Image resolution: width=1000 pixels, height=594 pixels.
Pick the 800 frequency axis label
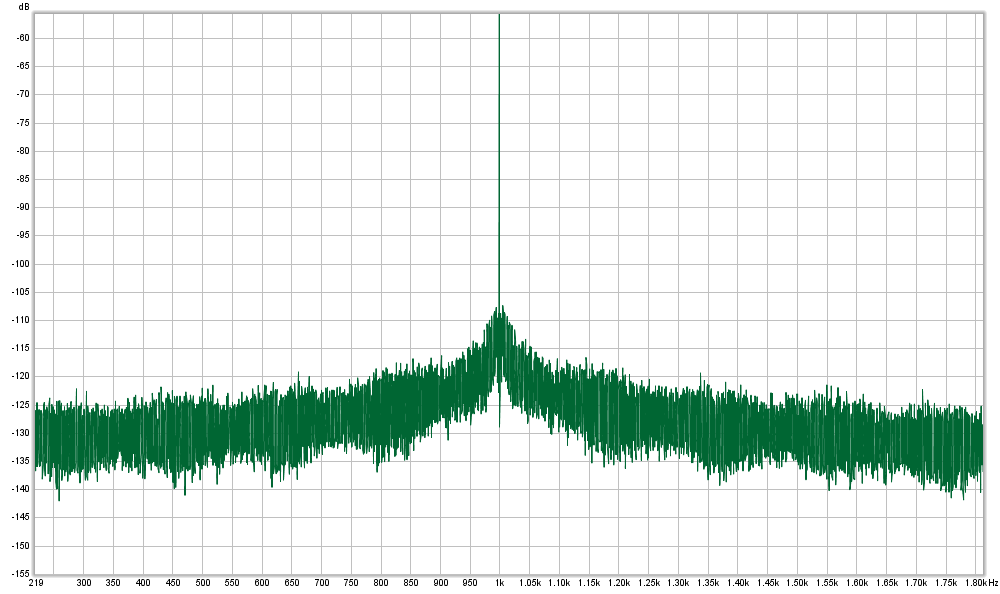pyautogui.click(x=381, y=583)
